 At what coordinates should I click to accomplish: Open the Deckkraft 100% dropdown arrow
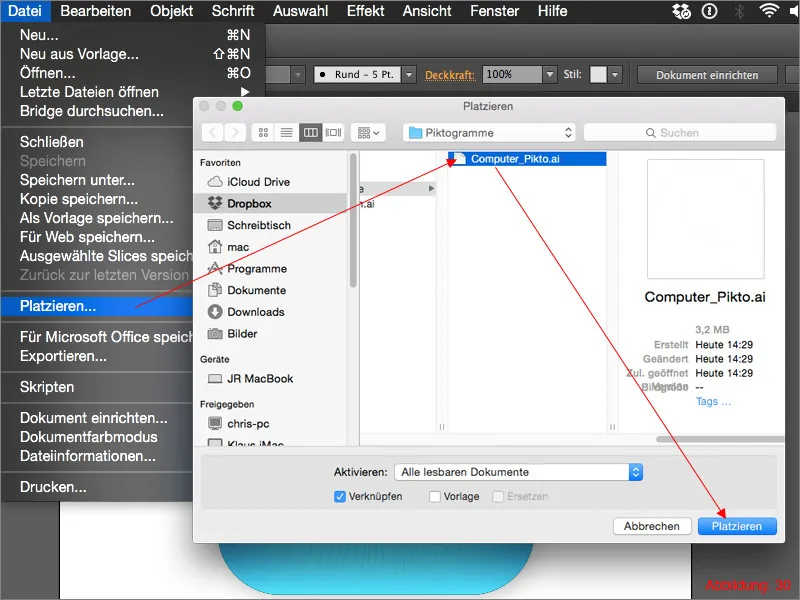tap(549, 74)
